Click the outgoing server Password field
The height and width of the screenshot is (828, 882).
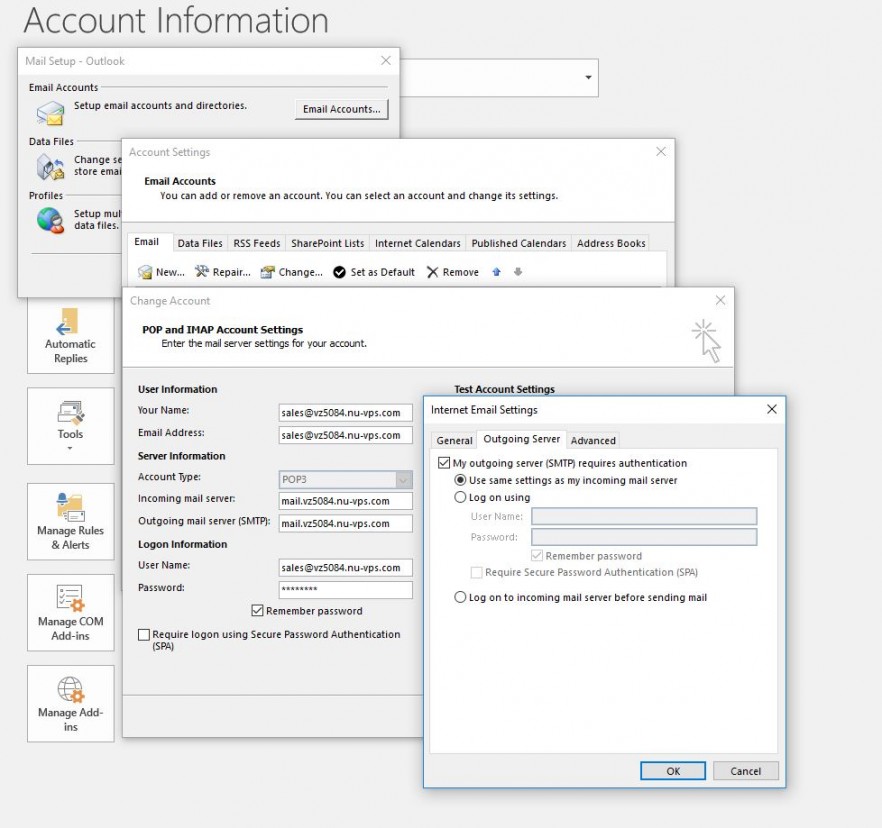[644, 537]
